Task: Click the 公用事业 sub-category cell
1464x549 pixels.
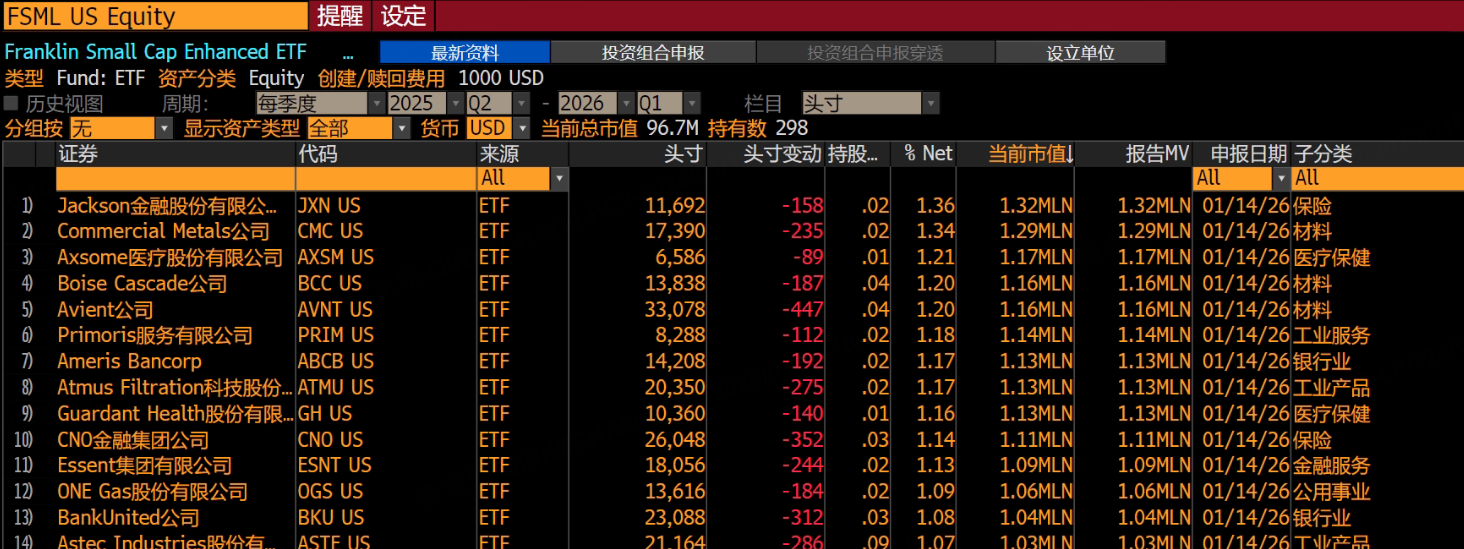Action: click(x=1331, y=492)
